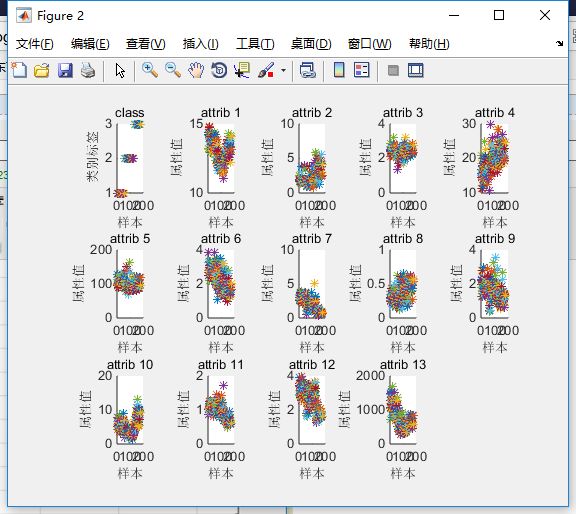
Task: Open the 帮助(H) menu
Action: (x=429, y=44)
